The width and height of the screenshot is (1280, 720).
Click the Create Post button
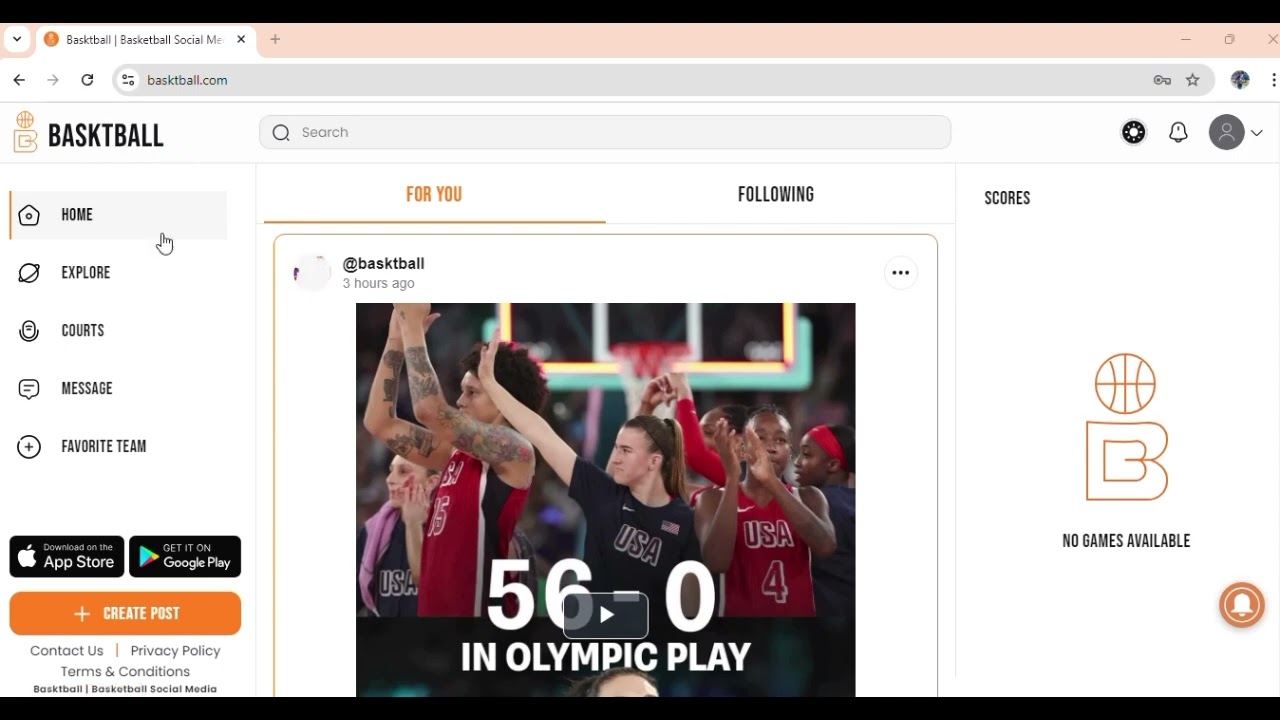[125, 614]
